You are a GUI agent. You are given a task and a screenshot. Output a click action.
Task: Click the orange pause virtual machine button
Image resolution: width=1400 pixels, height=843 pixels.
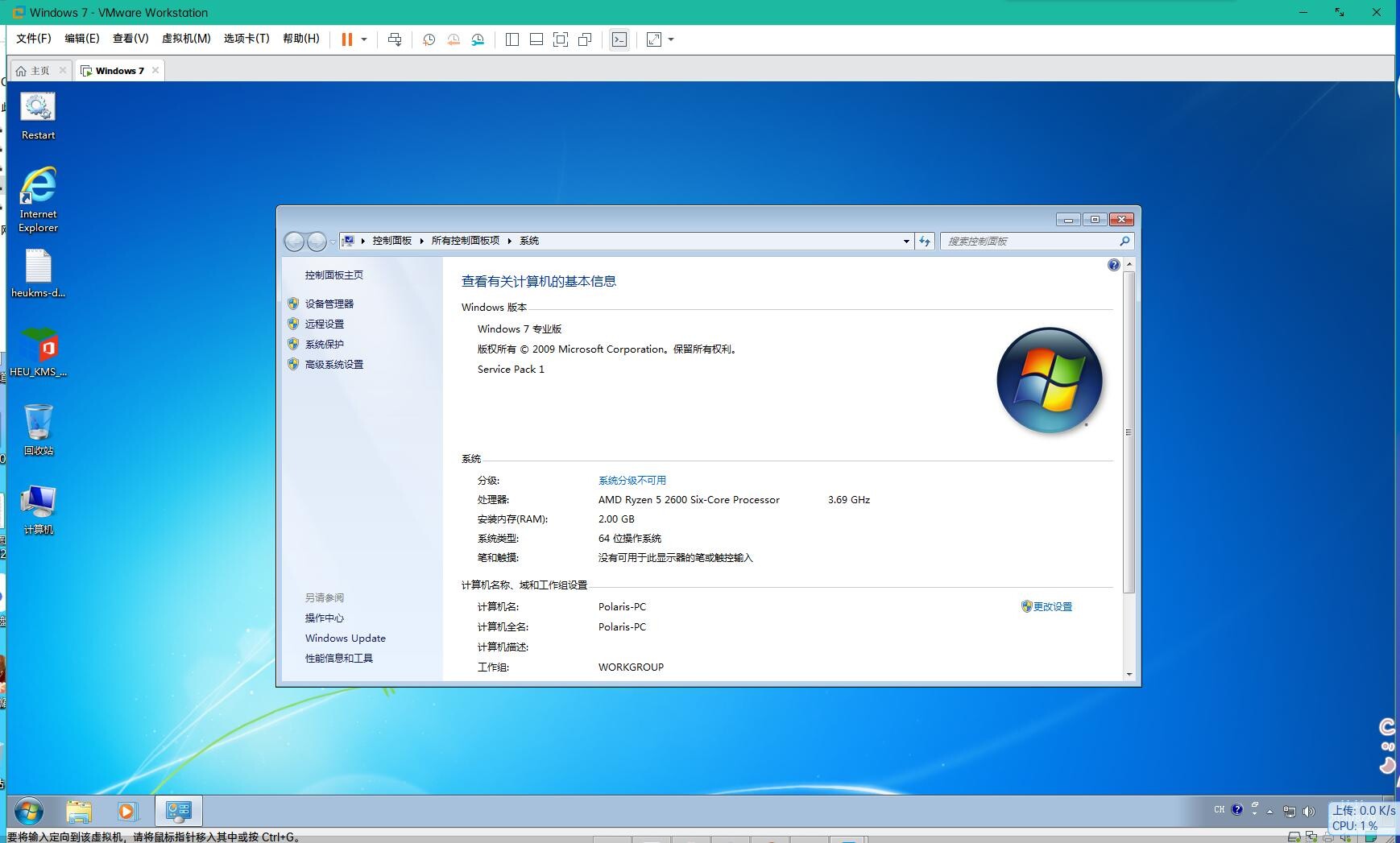pyautogui.click(x=347, y=39)
